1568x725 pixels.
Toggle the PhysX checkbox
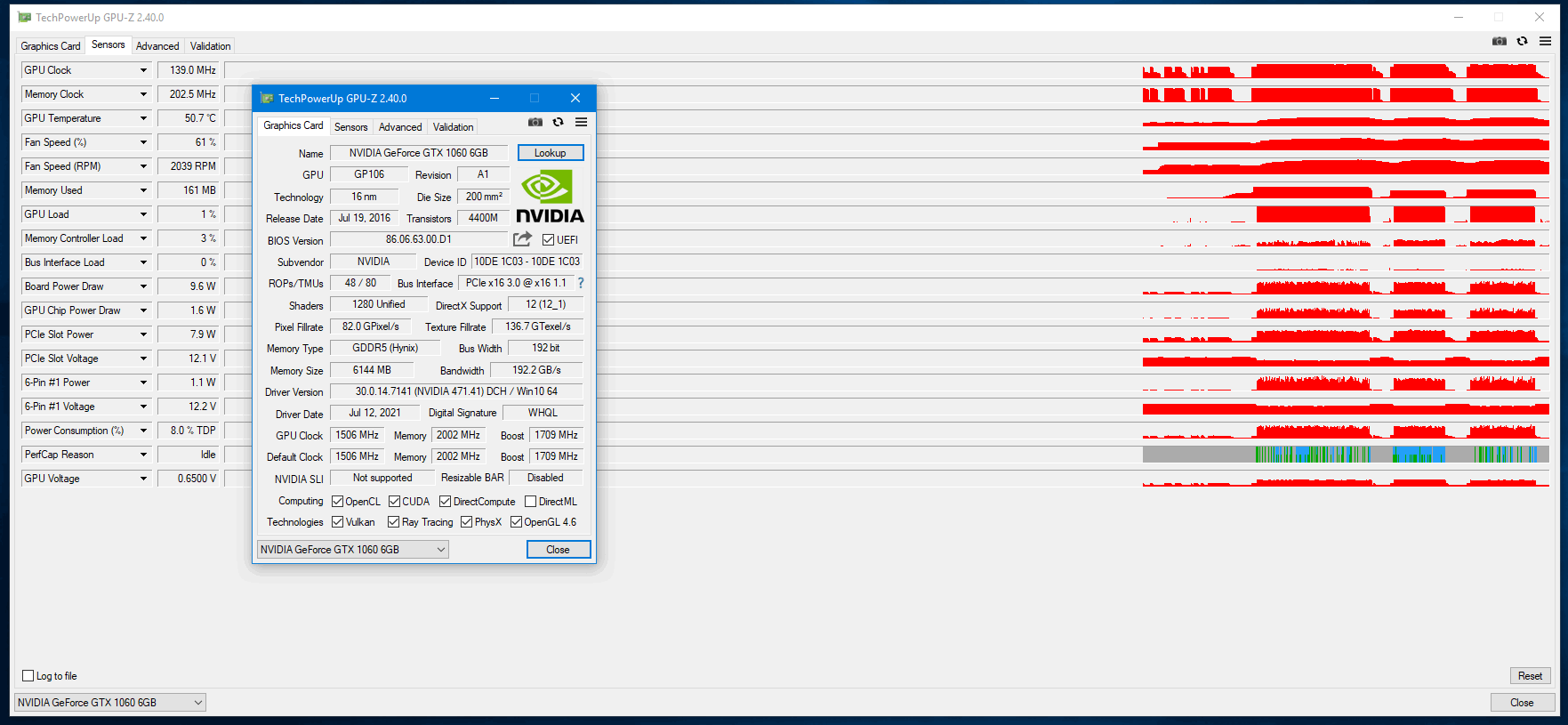466,522
